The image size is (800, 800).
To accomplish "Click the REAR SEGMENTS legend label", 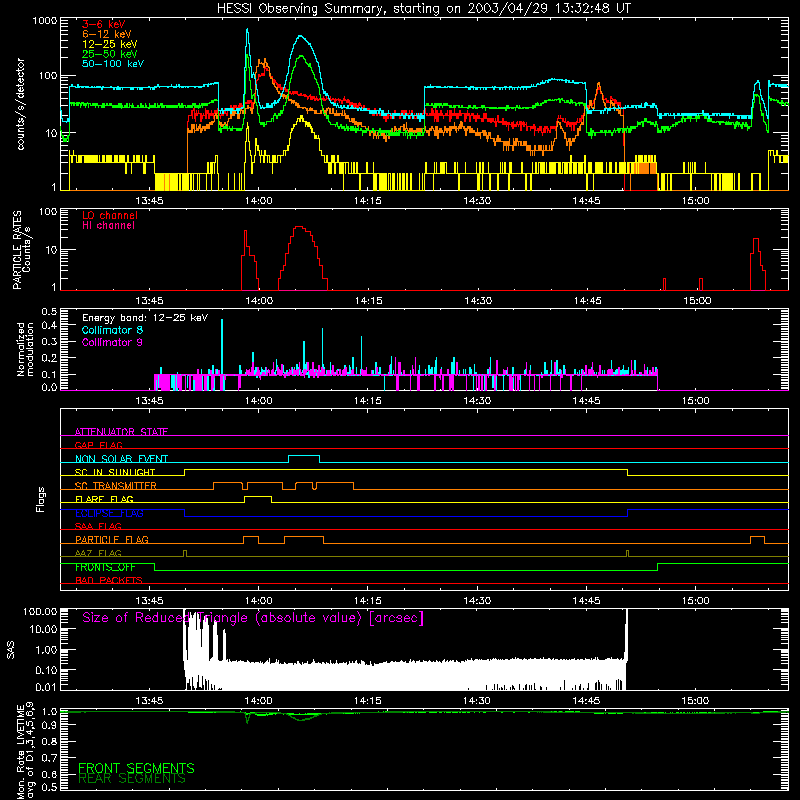I will (x=132, y=779).
